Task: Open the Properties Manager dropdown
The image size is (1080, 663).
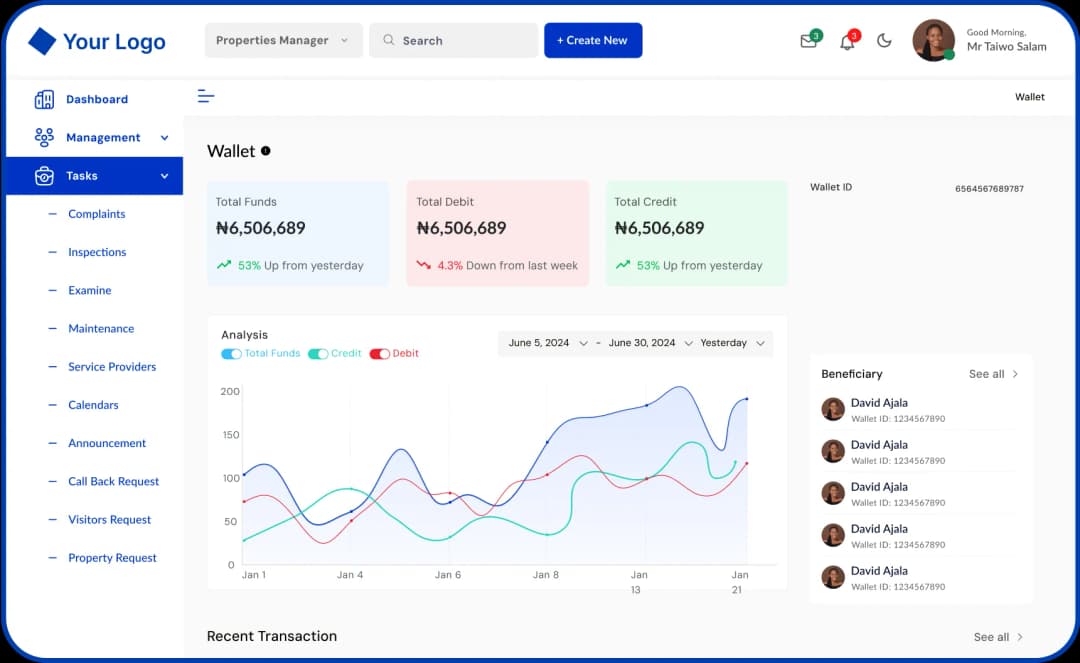Action: coord(283,40)
